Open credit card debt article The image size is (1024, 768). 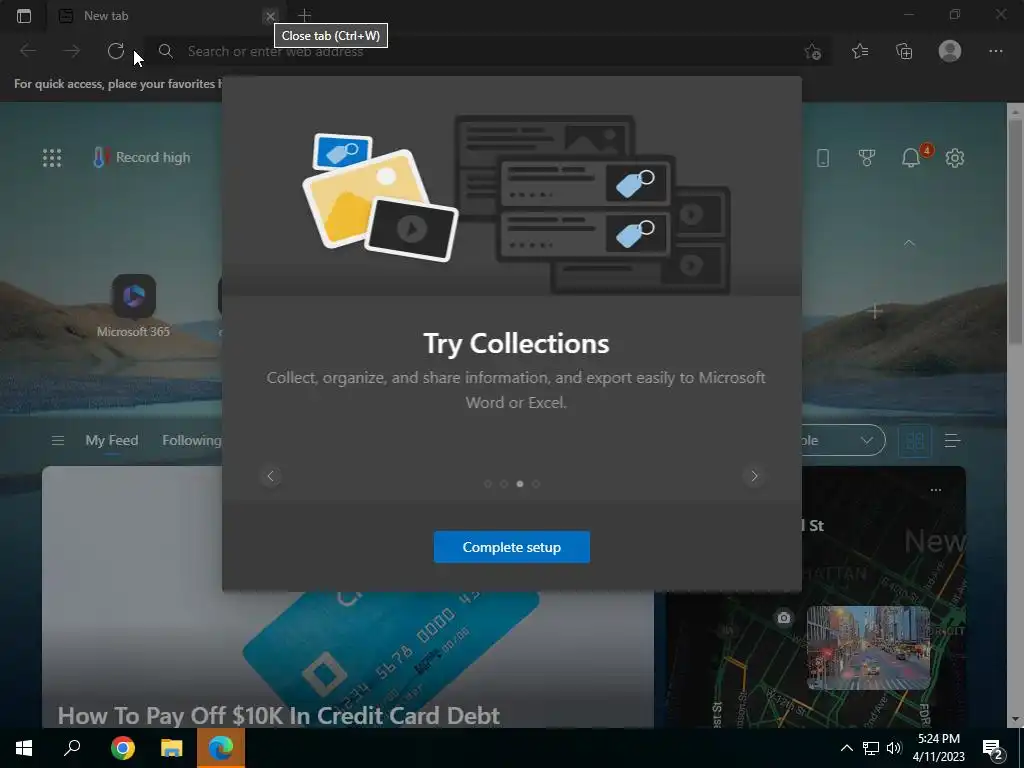click(x=279, y=715)
